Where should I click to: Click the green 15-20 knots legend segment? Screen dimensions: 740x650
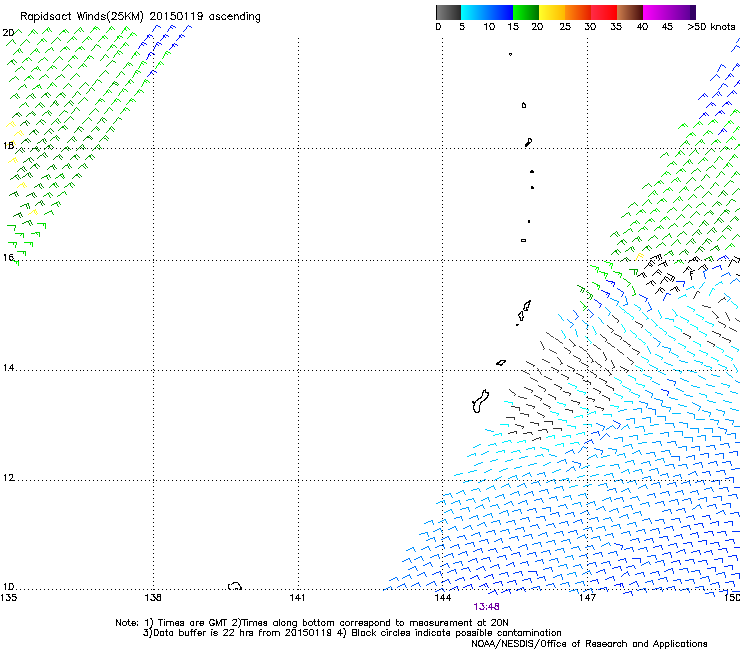pos(526,12)
